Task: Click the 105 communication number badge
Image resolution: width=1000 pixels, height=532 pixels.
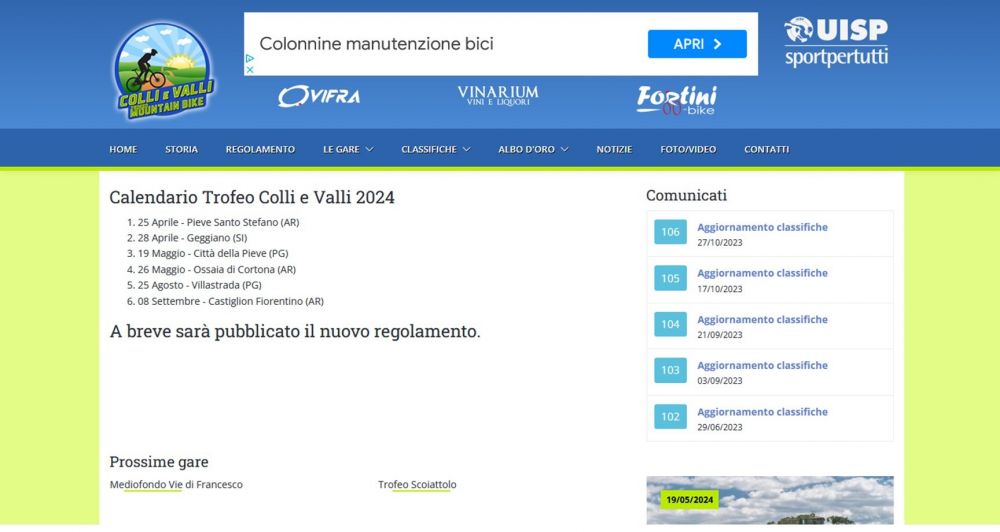Action: [x=670, y=278]
